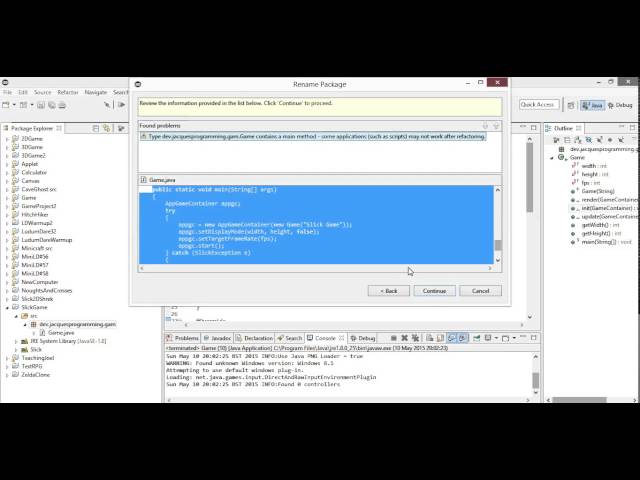Select Game.java in Package Explorer

point(61,333)
